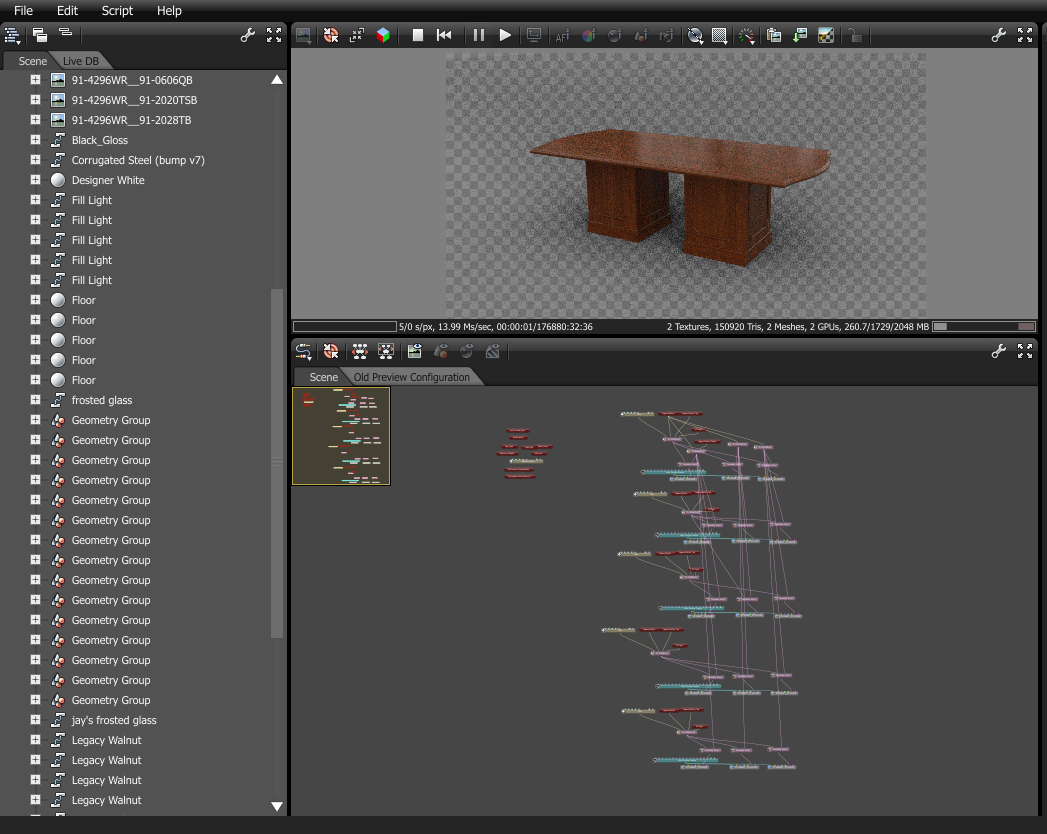Click the GPU memory usage bar
Viewport: 1047px width, 834px height.
(984, 327)
